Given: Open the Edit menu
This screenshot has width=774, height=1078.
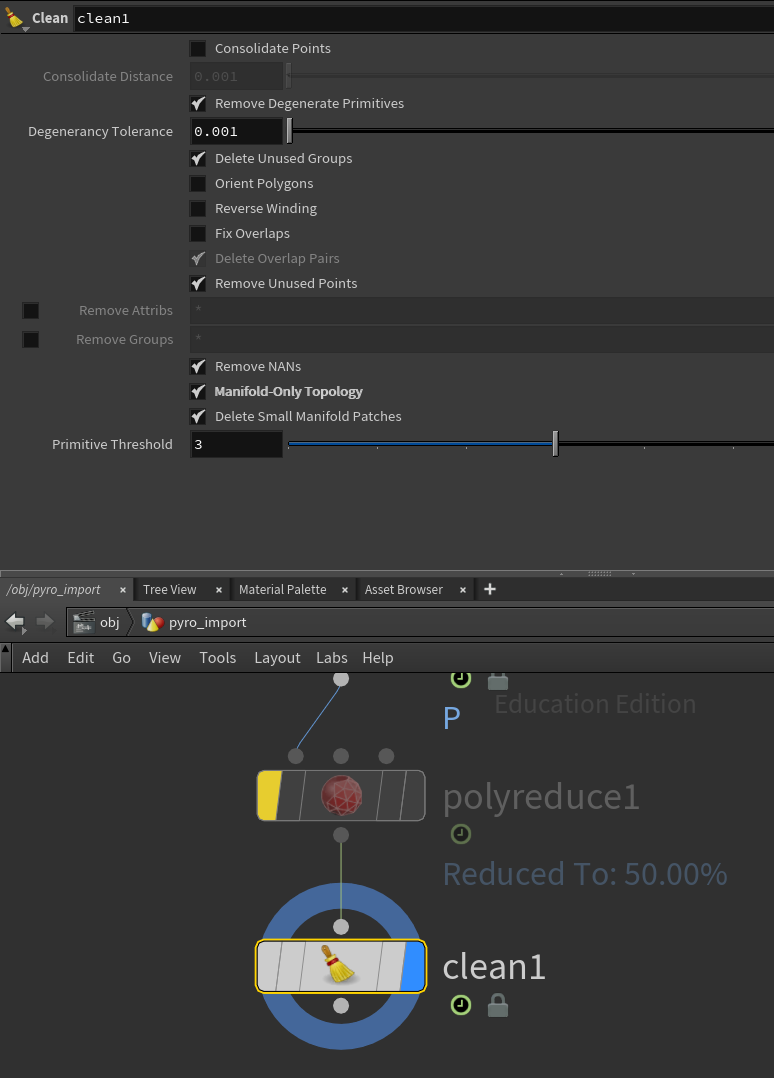Looking at the screenshot, I should (80, 658).
